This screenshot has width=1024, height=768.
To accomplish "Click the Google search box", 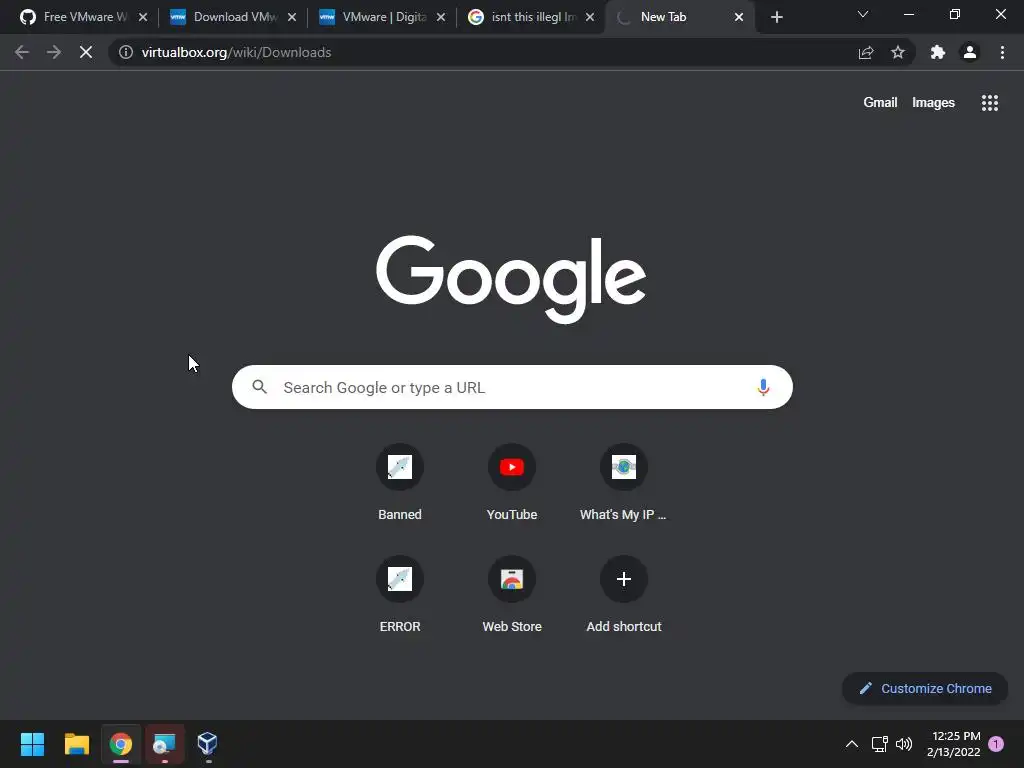I will click(512, 387).
